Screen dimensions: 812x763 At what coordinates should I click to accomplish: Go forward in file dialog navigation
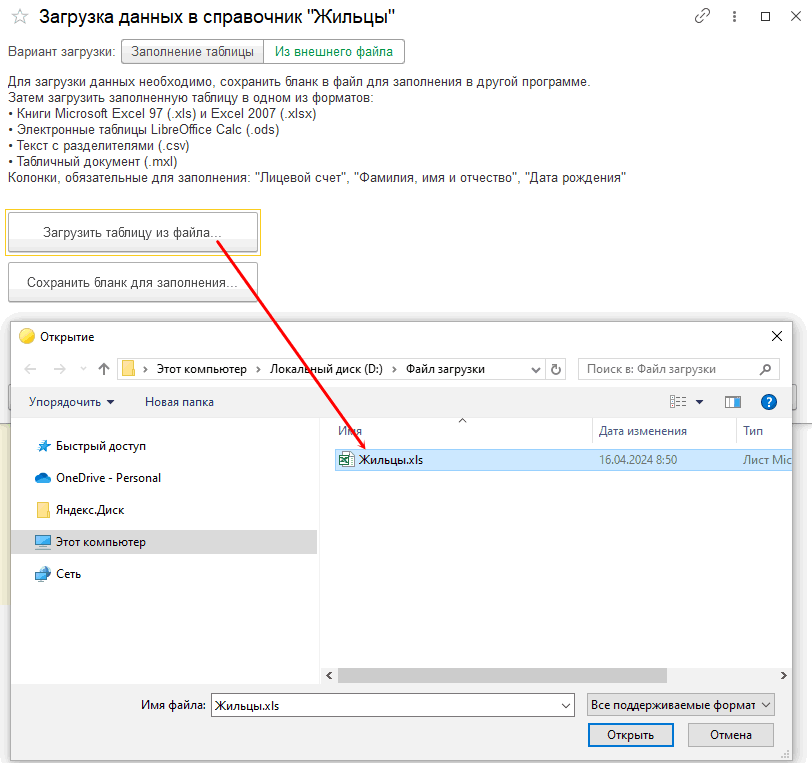point(60,369)
